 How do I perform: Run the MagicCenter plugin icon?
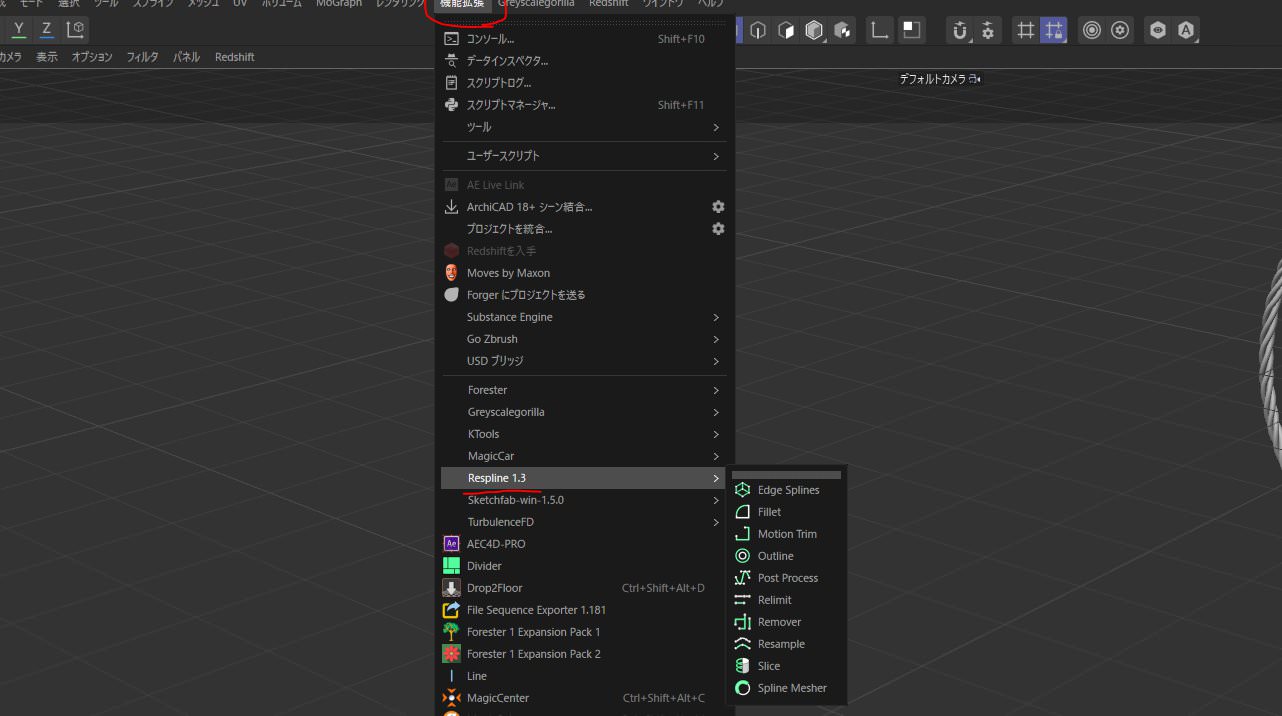(451, 698)
